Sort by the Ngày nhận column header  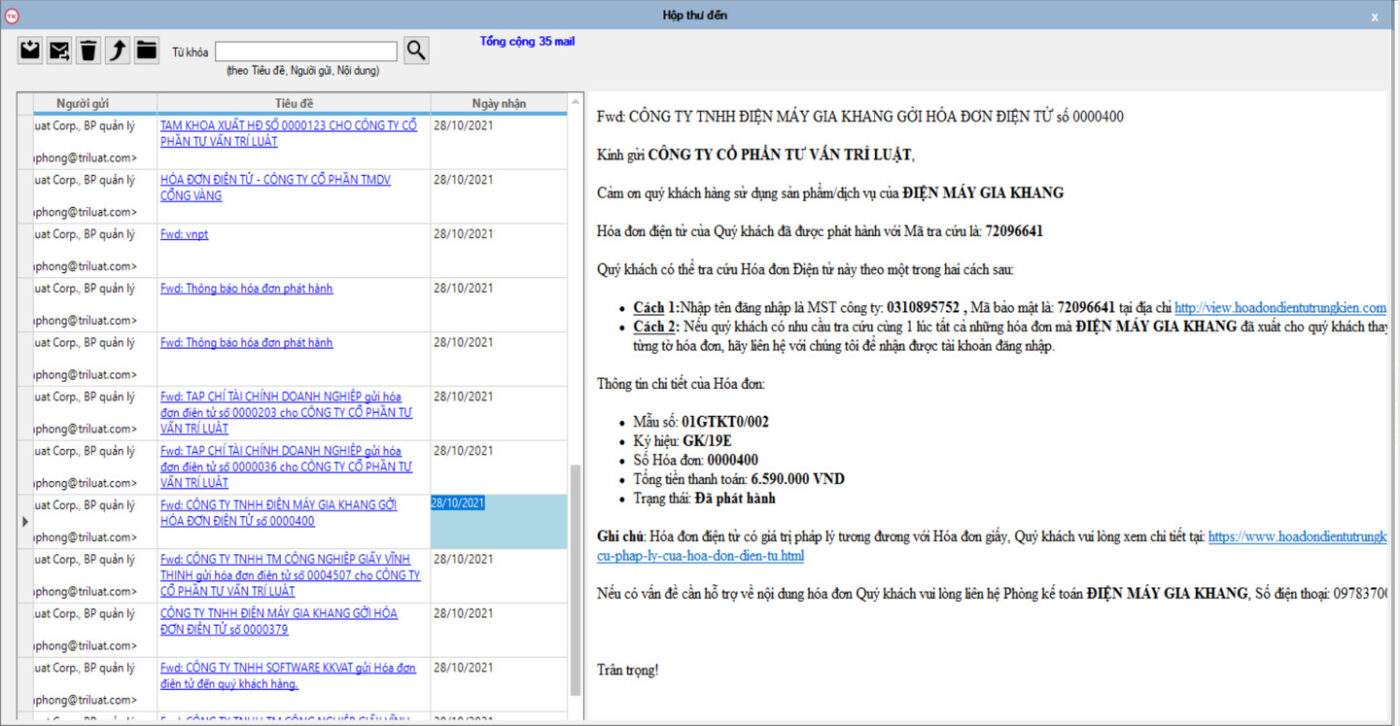[499, 103]
